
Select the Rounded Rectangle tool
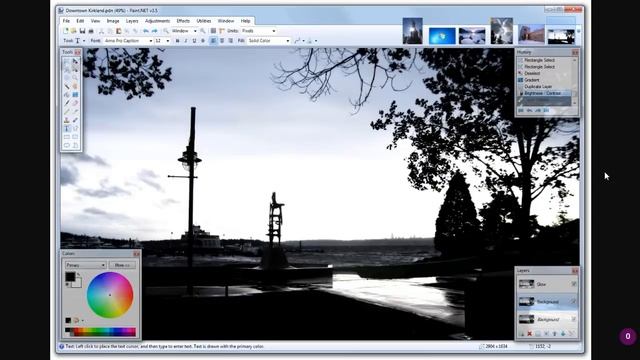(76, 137)
